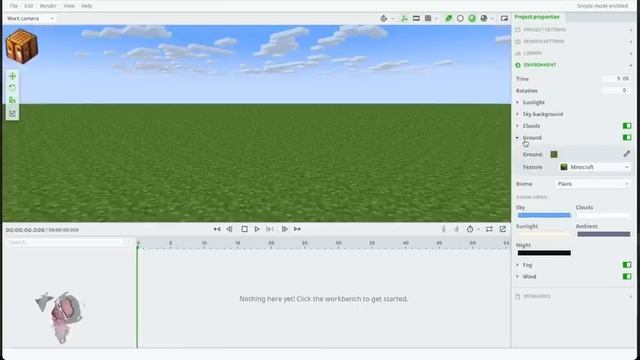This screenshot has width=640, height=360.
Task: Toggle timeline loop playback
Action: click(x=489, y=229)
